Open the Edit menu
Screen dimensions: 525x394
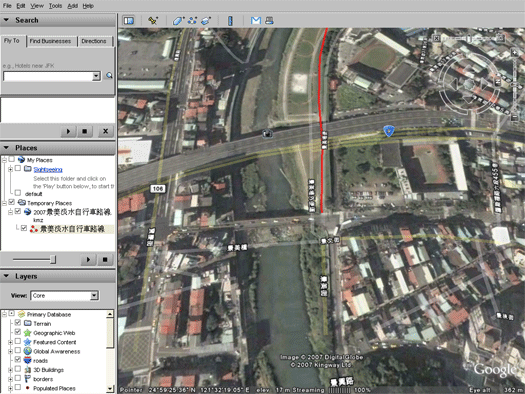pos(21,6)
